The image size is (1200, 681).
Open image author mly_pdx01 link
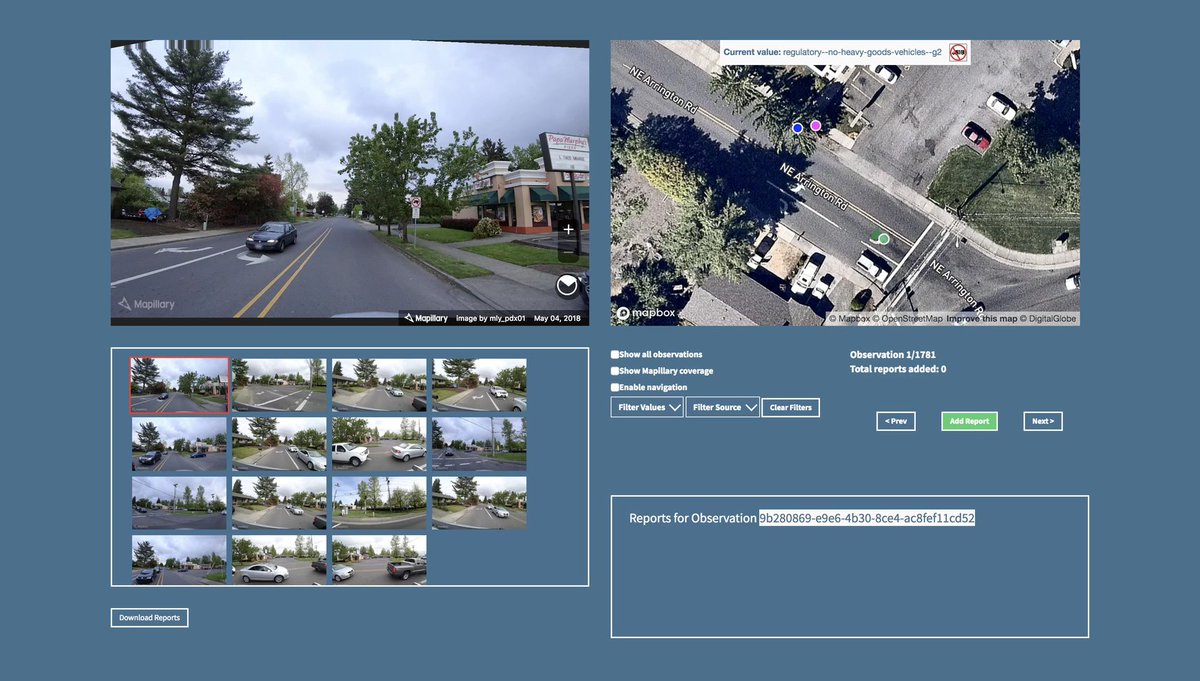[x=489, y=318]
